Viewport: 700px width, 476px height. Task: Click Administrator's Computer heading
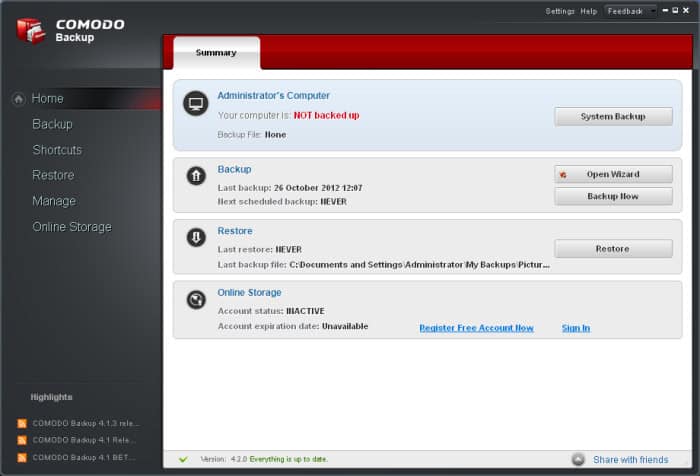point(273,96)
